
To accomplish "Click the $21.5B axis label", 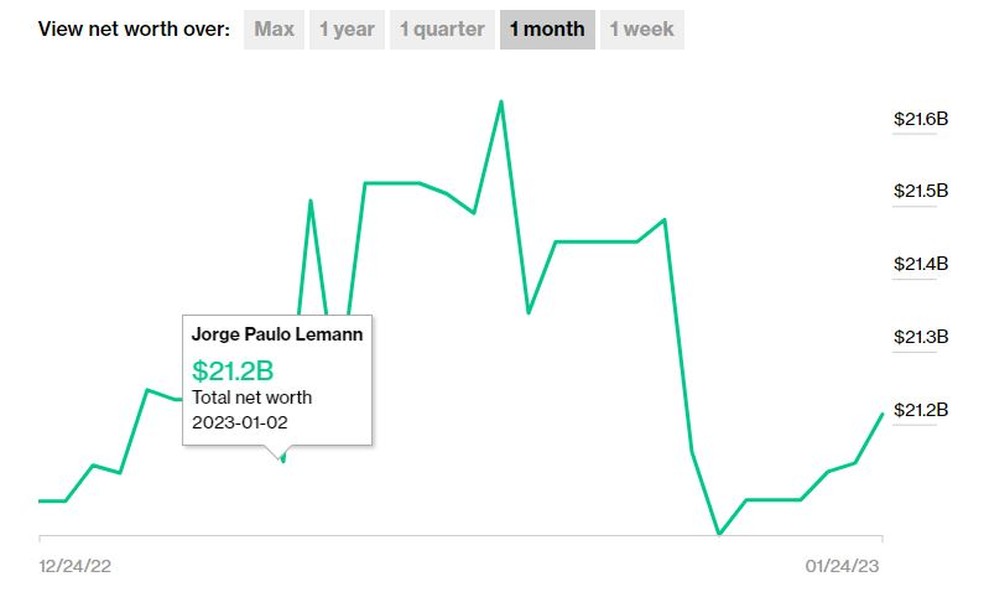I will [920, 192].
